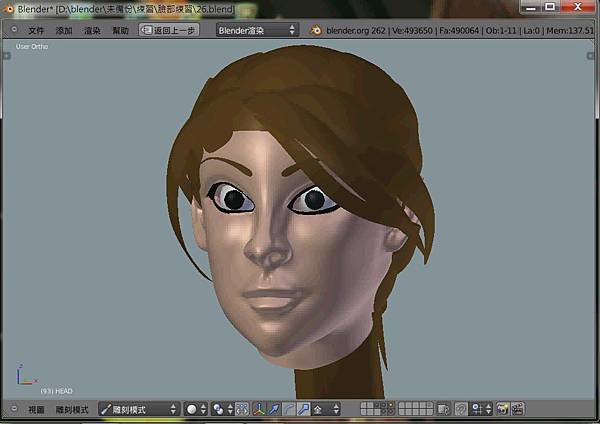Open the Blender渲染 render engine dropdown
The image size is (600, 424).
coord(257,30)
